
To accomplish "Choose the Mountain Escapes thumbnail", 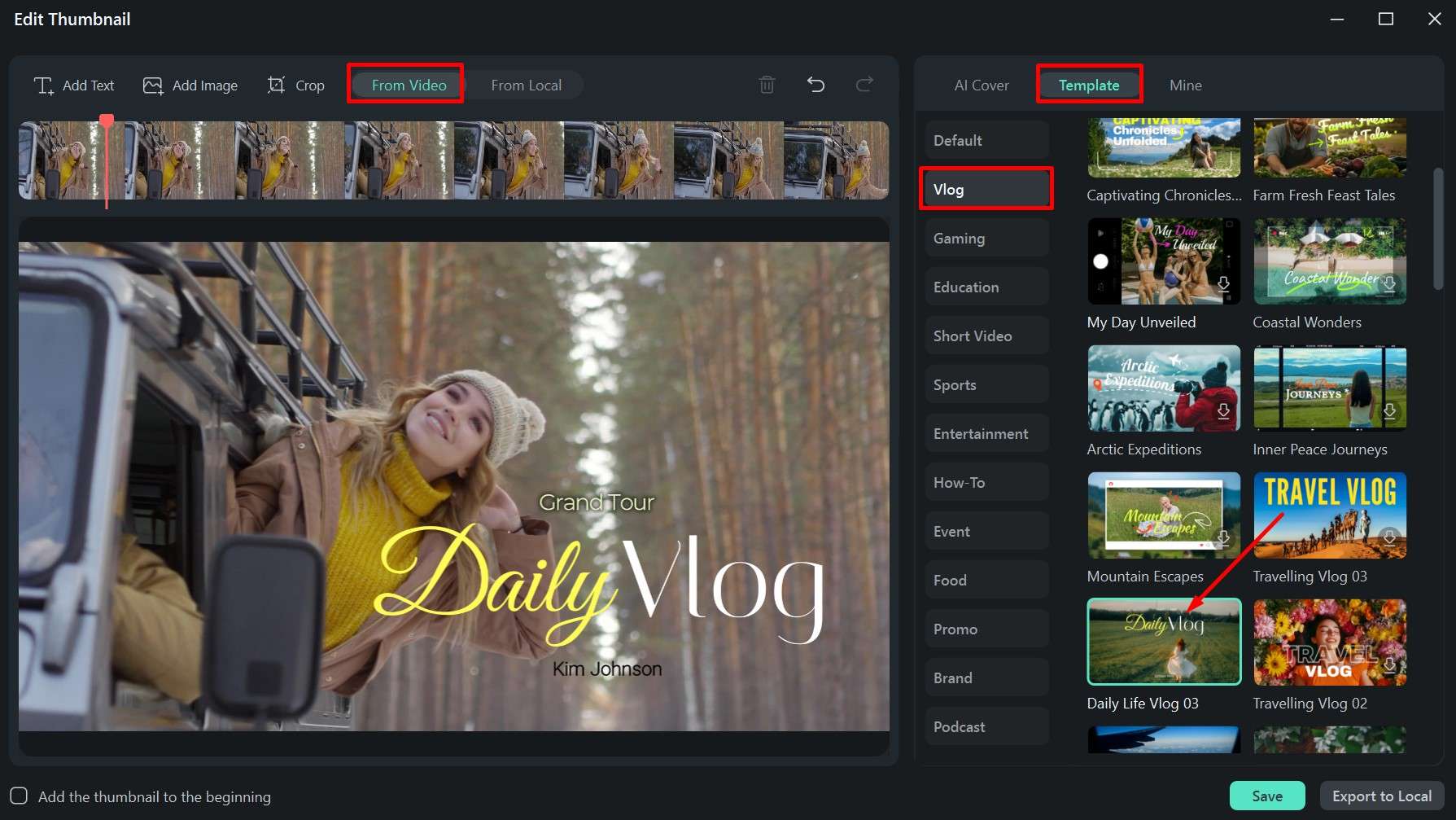I will (1164, 515).
